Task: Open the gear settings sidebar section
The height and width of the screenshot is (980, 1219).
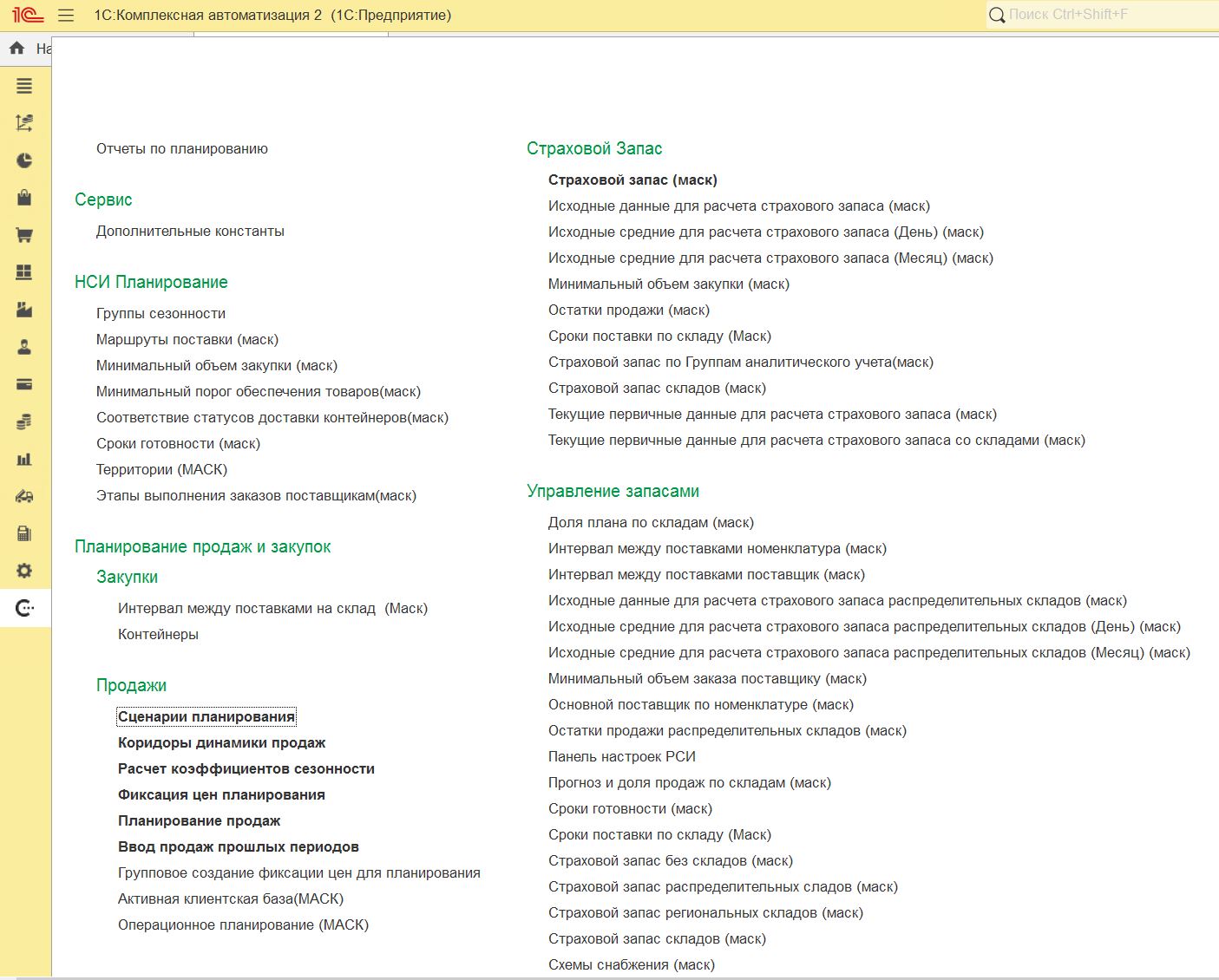Action: point(24,571)
